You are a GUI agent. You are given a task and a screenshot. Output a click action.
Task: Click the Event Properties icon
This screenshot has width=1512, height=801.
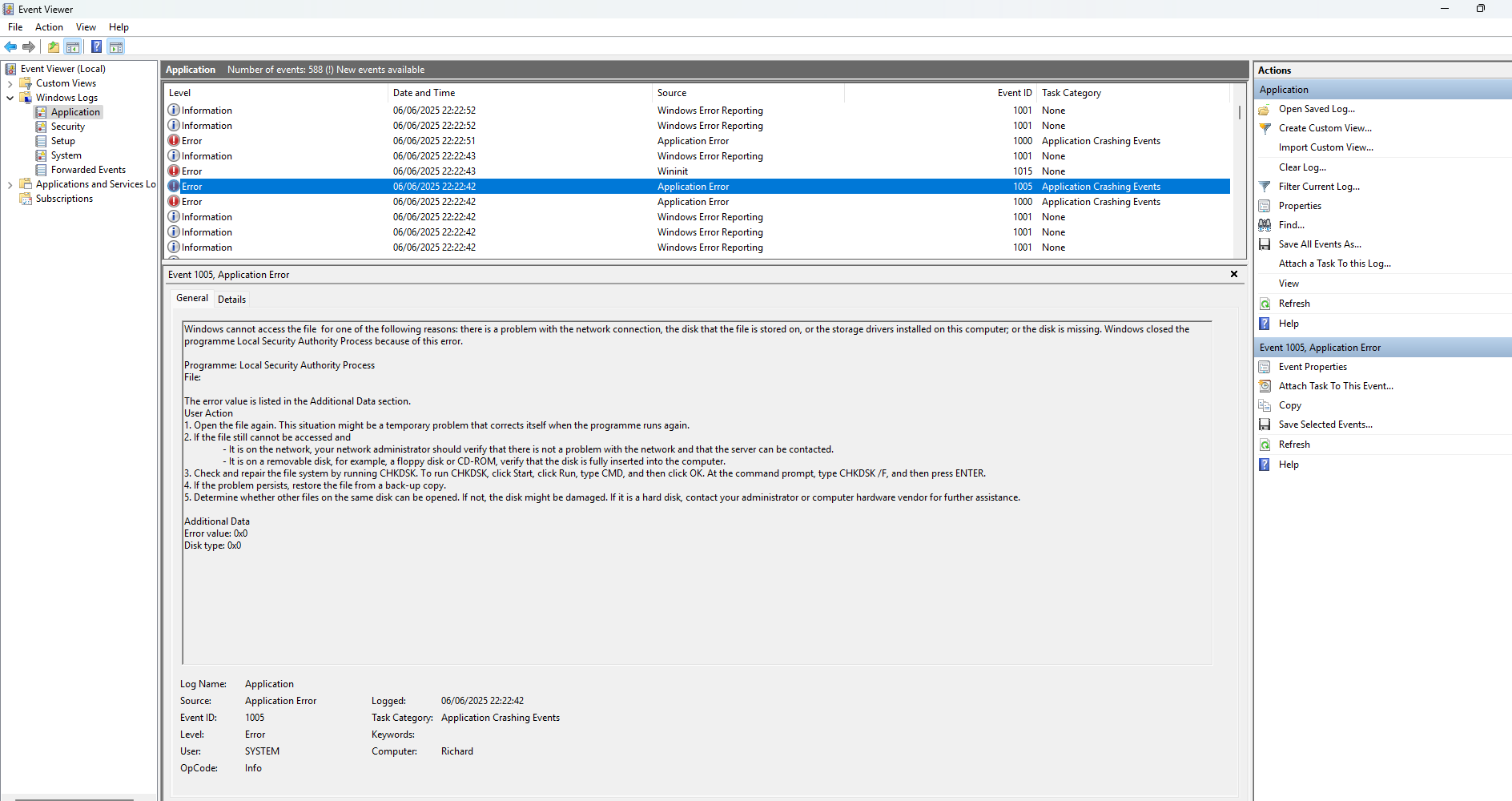[1265, 367]
